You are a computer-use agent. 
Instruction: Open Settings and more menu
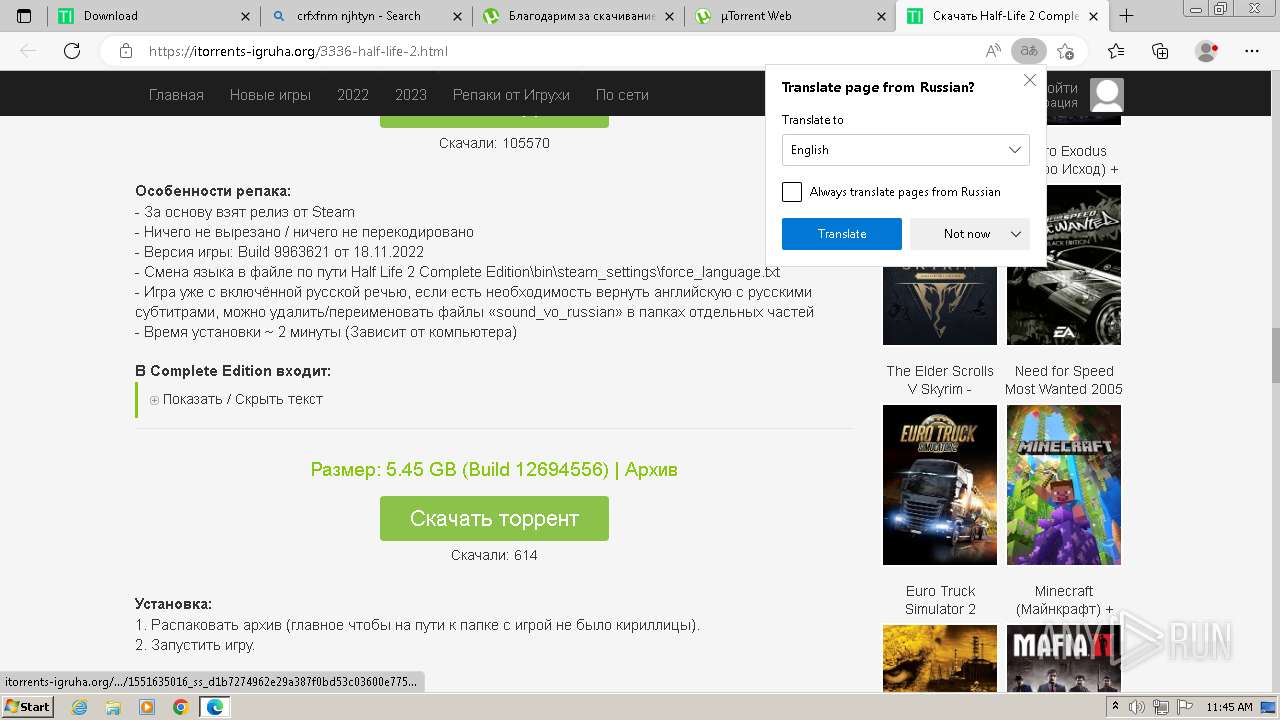pyautogui.click(x=1252, y=51)
